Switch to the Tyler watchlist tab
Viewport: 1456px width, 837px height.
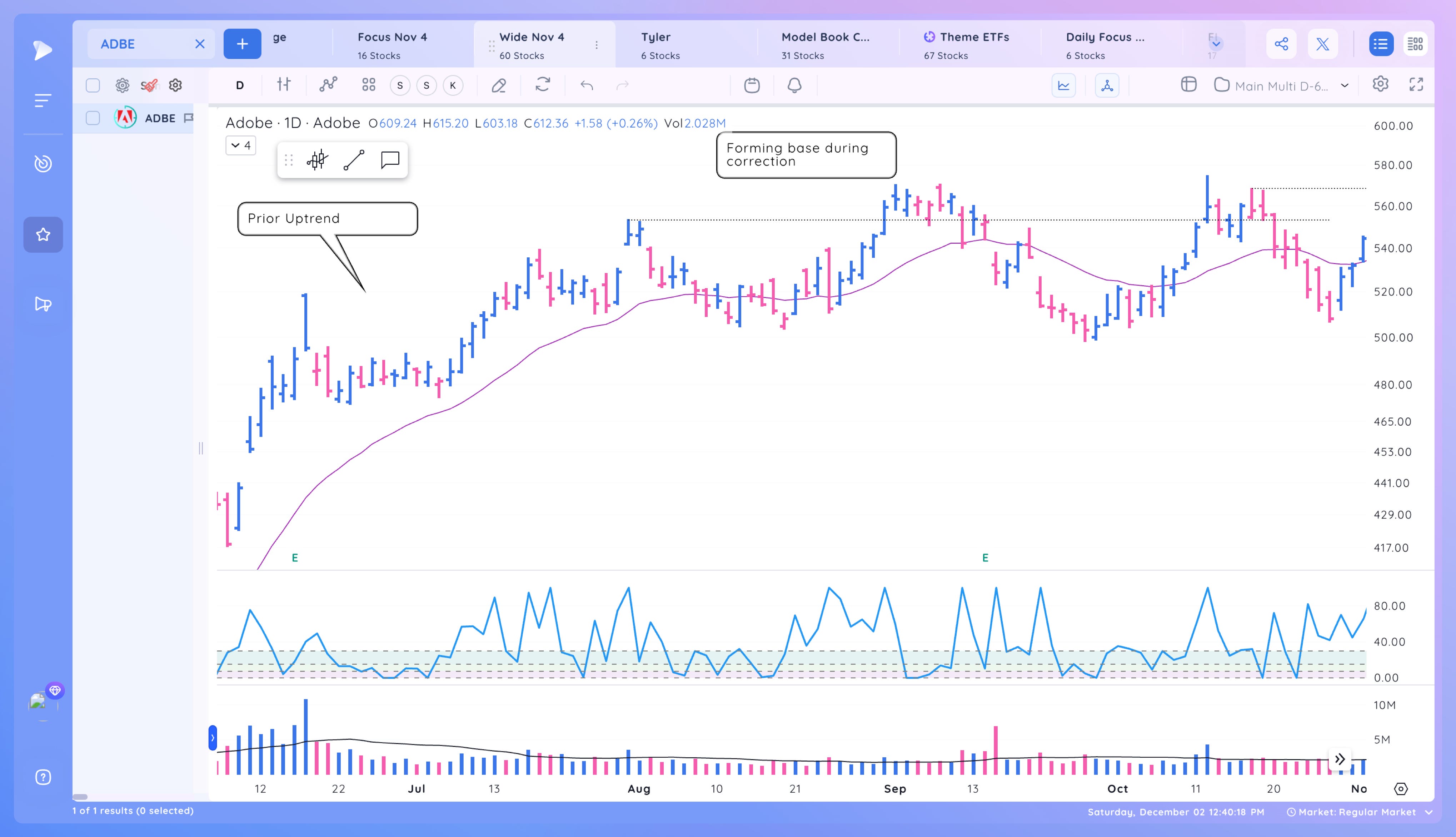(686, 45)
